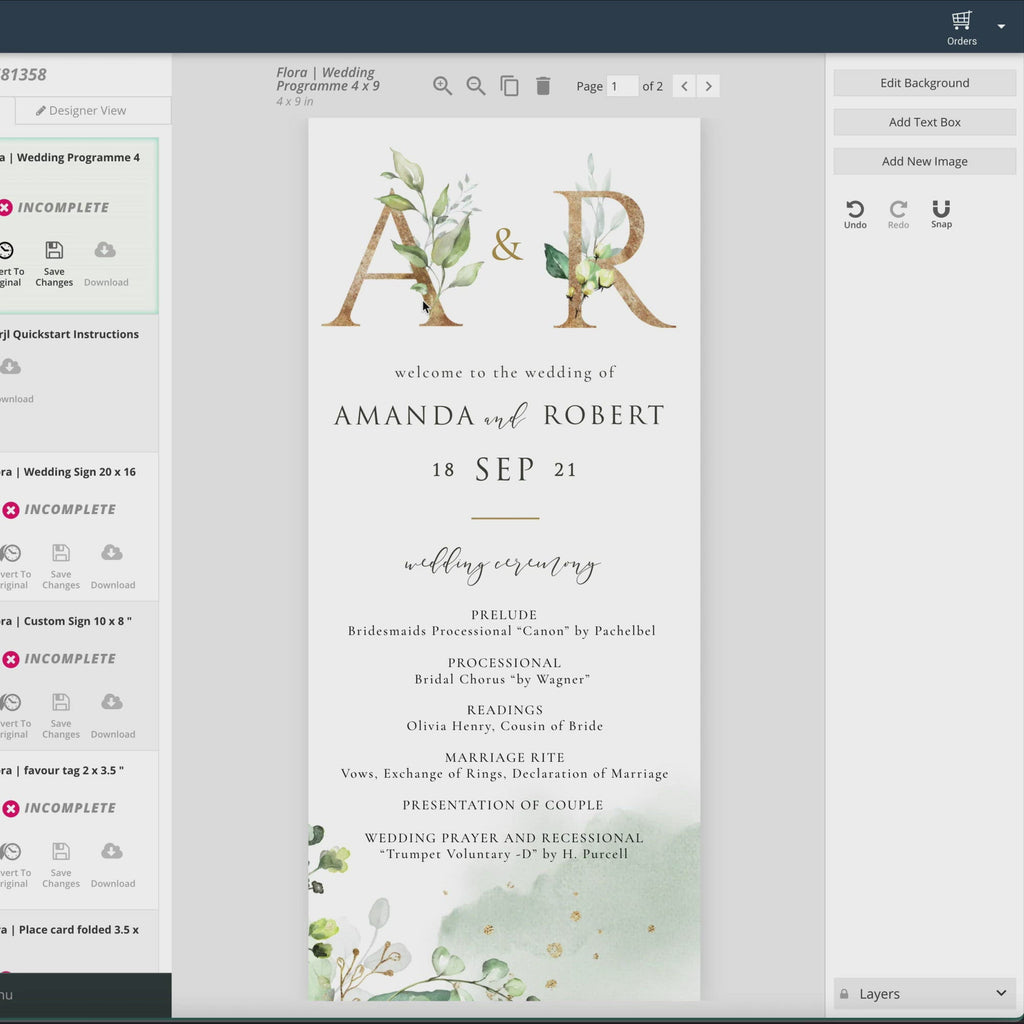
Task: Go to the next page arrow
Action: [x=708, y=86]
